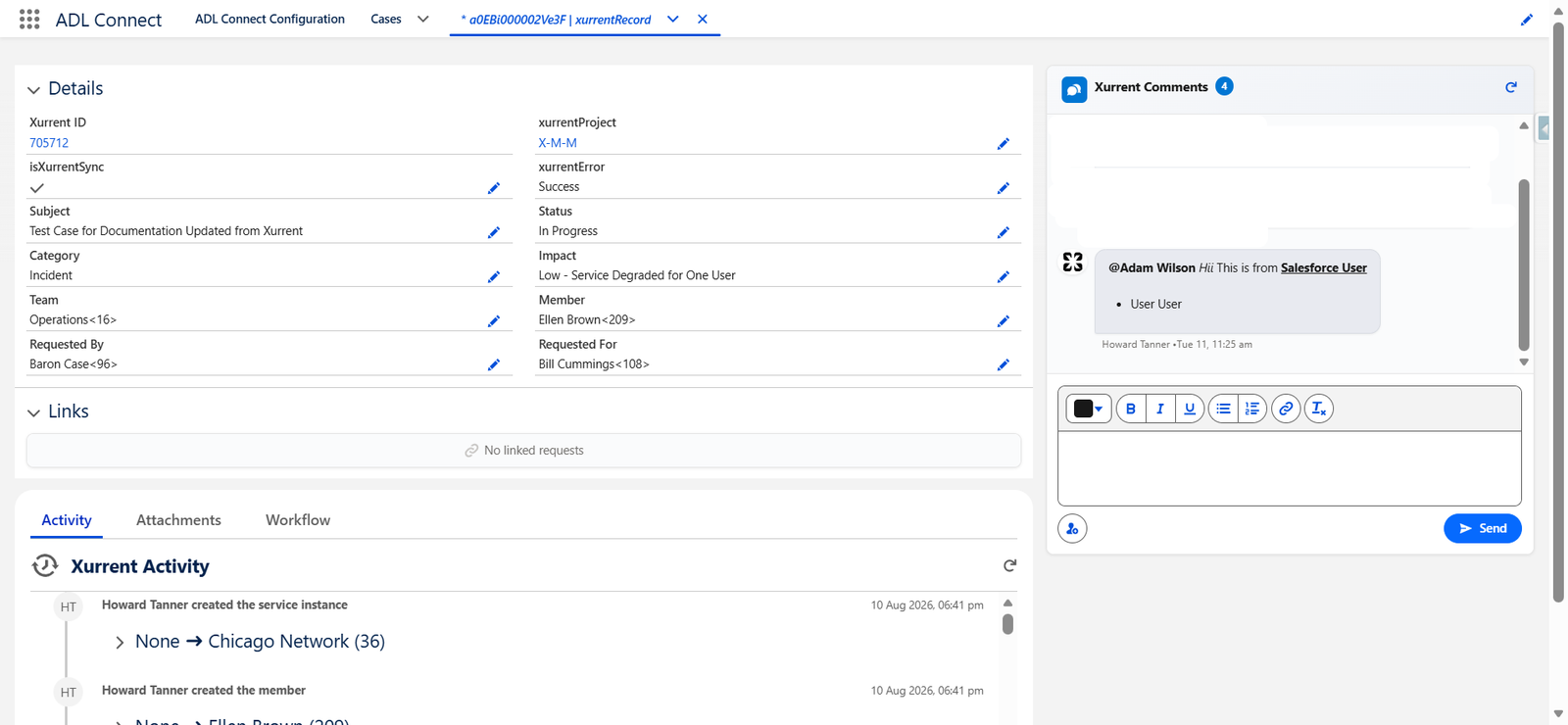The height and width of the screenshot is (725, 1568).
Task: Insert a link in the comment
Action: (1286, 409)
